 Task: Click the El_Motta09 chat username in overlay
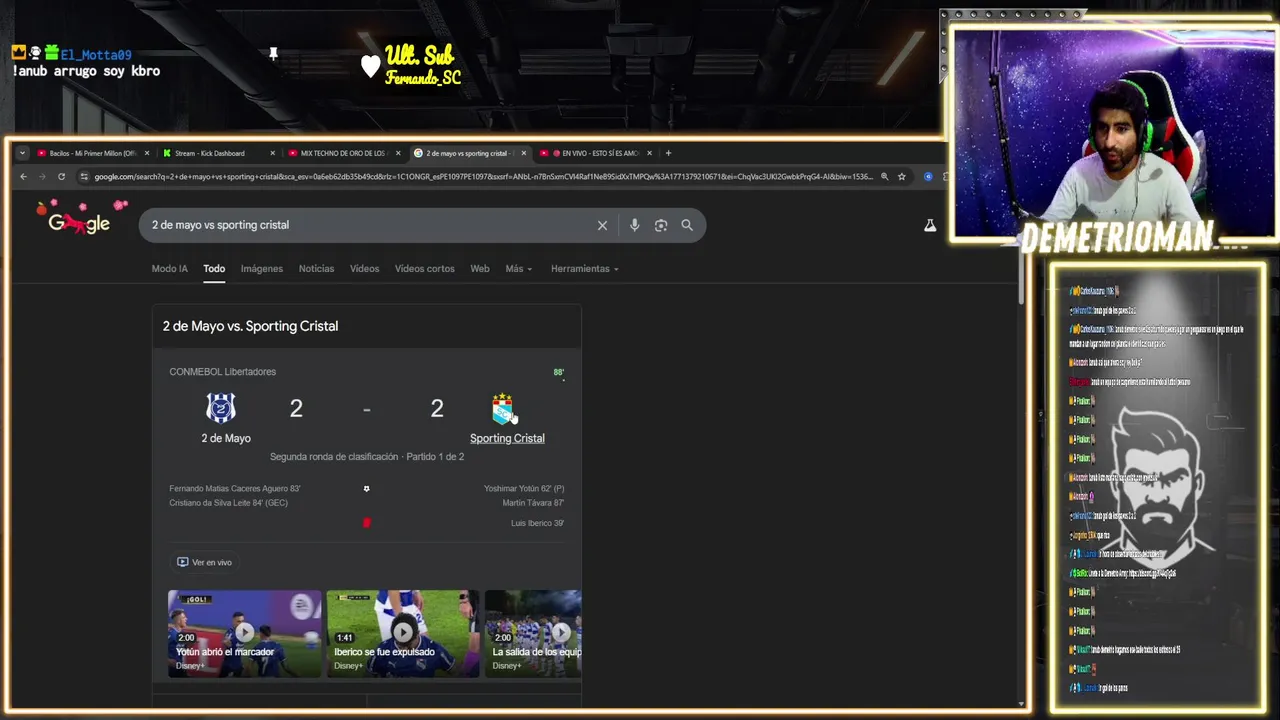(95, 55)
